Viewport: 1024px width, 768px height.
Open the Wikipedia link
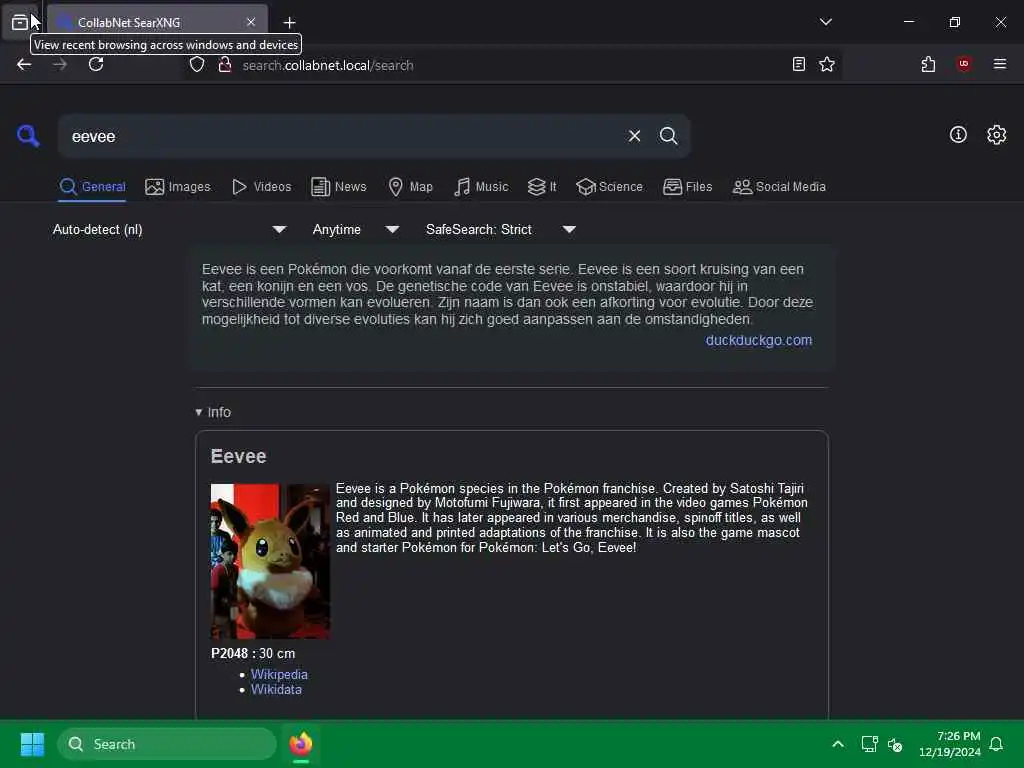[x=279, y=675]
